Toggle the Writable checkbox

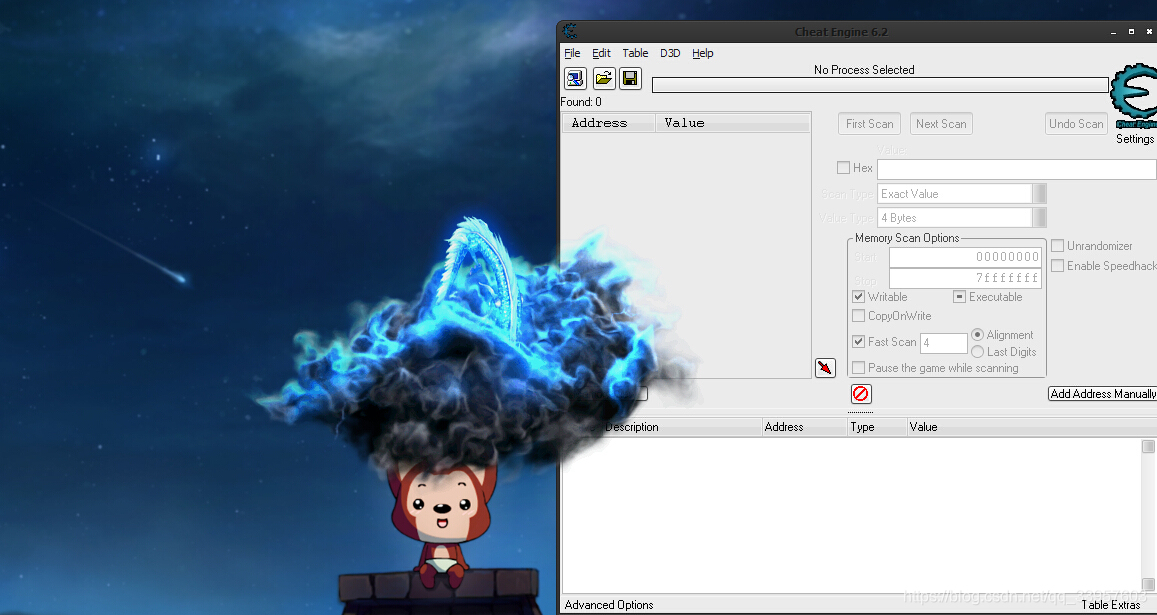(x=858, y=297)
